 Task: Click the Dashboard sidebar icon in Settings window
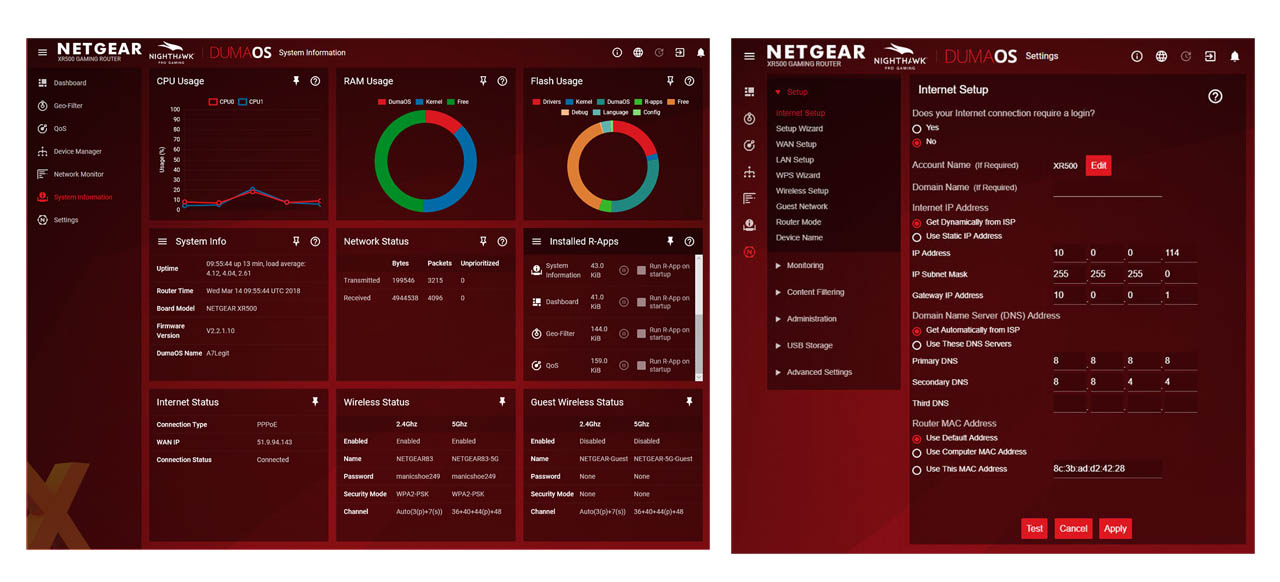pyautogui.click(x=750, y=92)
